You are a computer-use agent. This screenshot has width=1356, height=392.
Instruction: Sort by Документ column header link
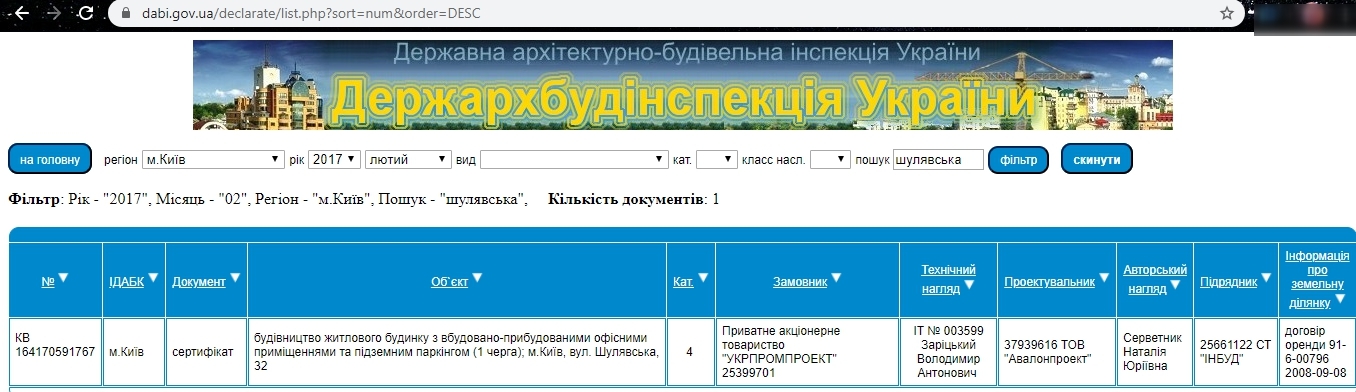pyautogui.click(x=199, y=282)
